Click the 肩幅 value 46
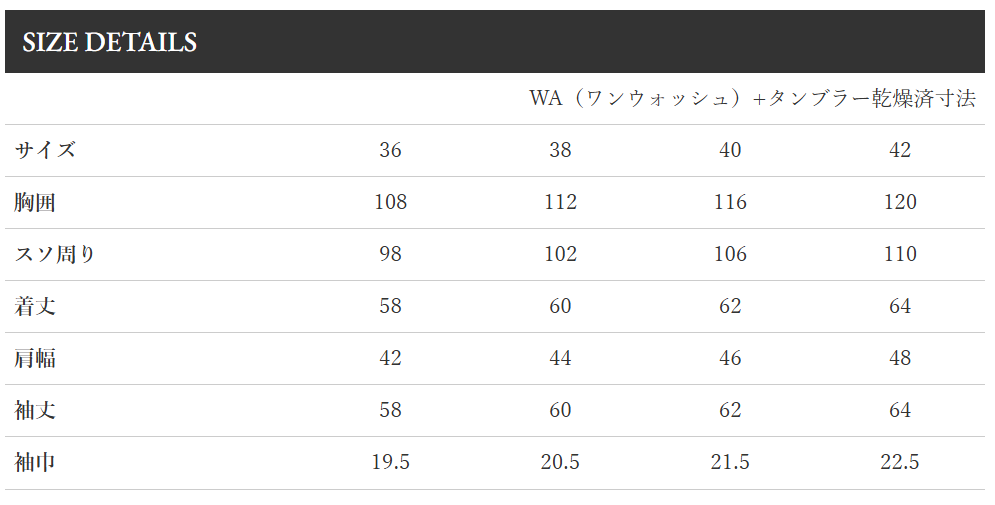This screenshot has height=505, width=995. (730, 359)
